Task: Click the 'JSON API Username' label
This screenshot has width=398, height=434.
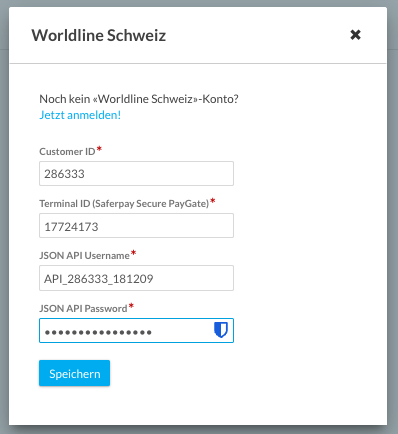Action: [84, 255]
